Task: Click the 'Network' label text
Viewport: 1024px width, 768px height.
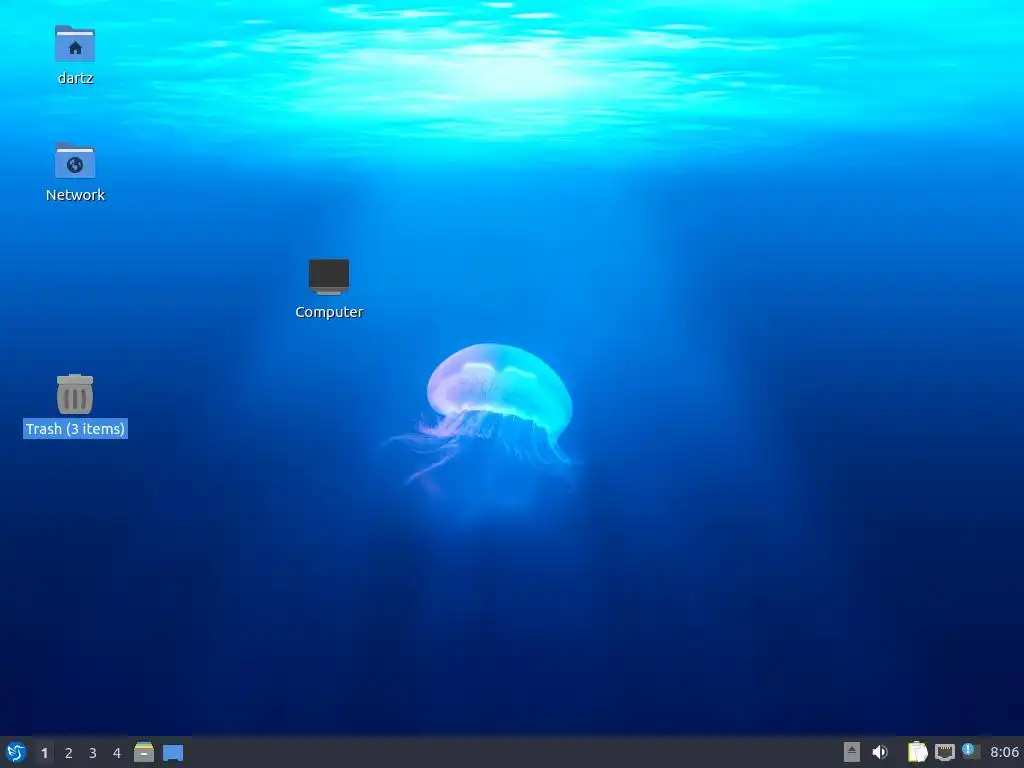Action: [x=75, y=195]
